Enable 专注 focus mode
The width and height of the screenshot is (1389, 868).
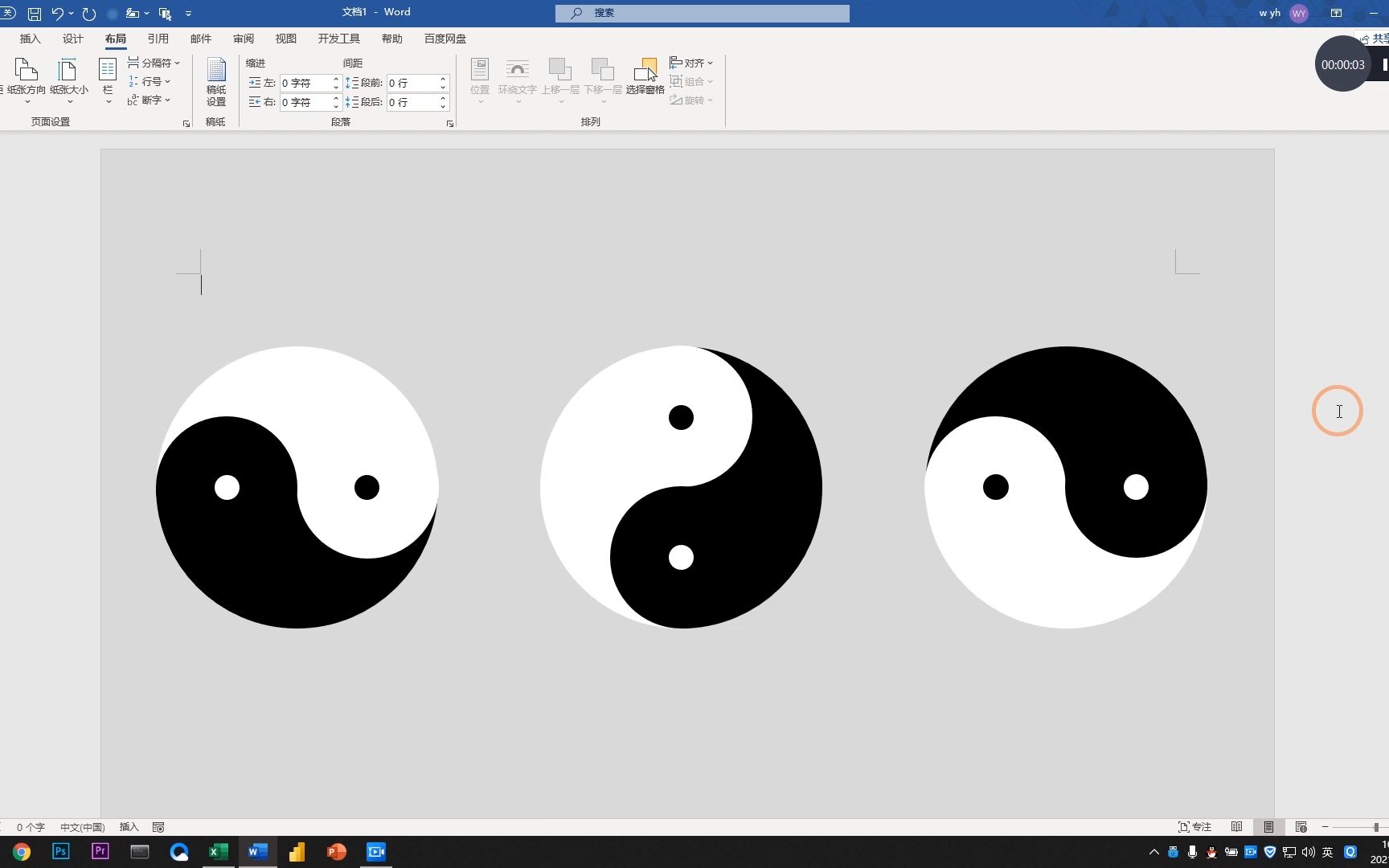[1194, 827]
